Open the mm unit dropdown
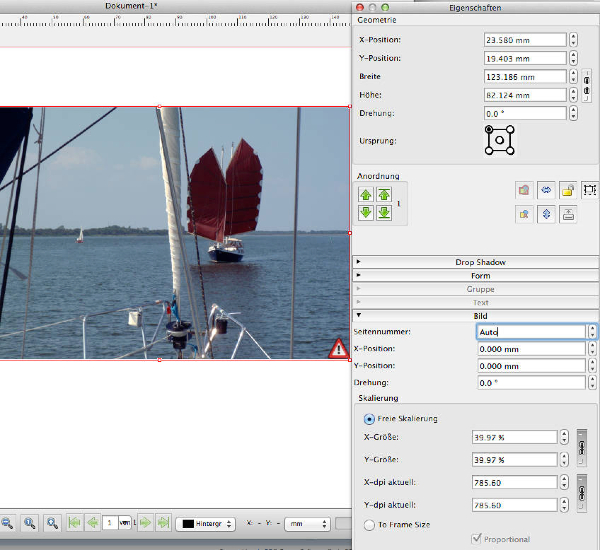Viewport: 600px width, 550px height. click(307, 523)
